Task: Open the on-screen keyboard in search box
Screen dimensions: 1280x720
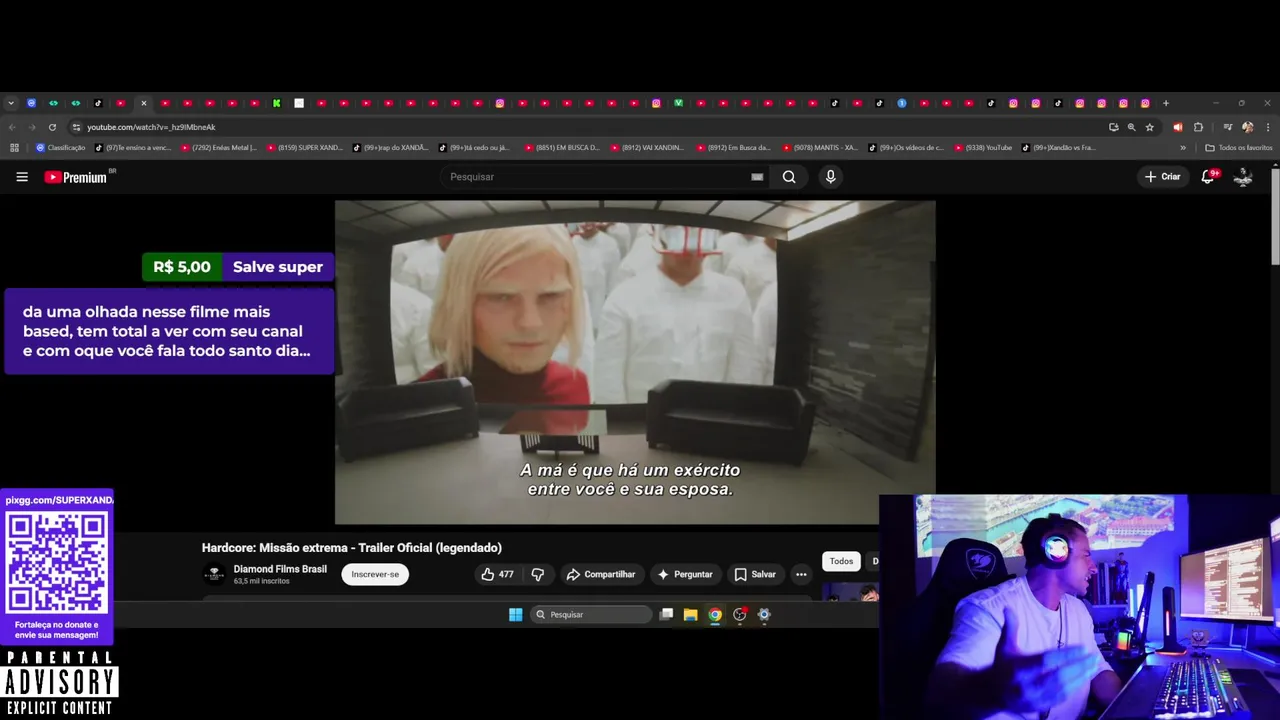Action: 757,177
